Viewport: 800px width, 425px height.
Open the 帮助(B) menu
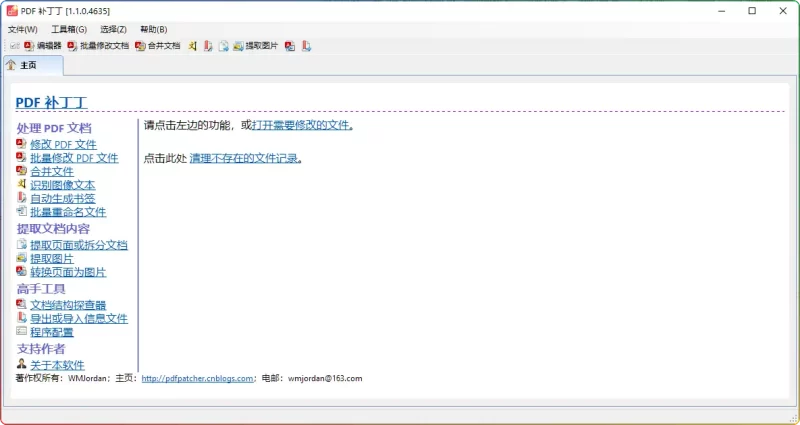[154, 29]
